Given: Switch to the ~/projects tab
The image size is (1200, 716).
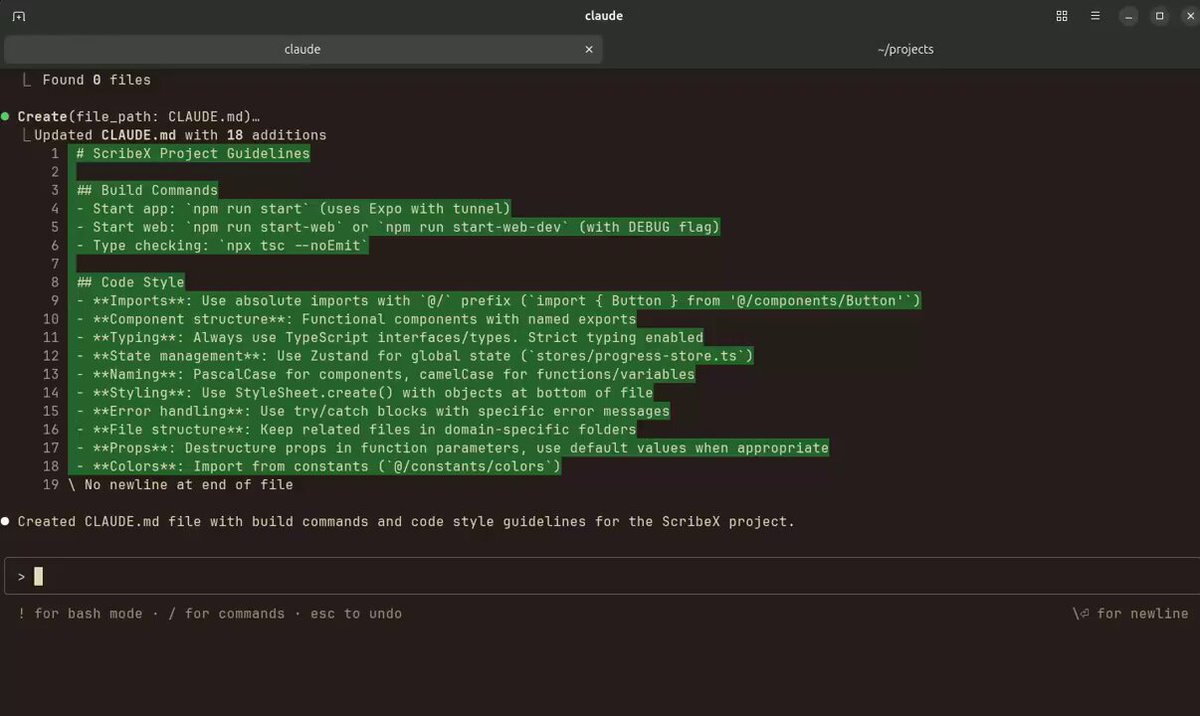Looking at the screenshot, I should click(x=904, y=49).
